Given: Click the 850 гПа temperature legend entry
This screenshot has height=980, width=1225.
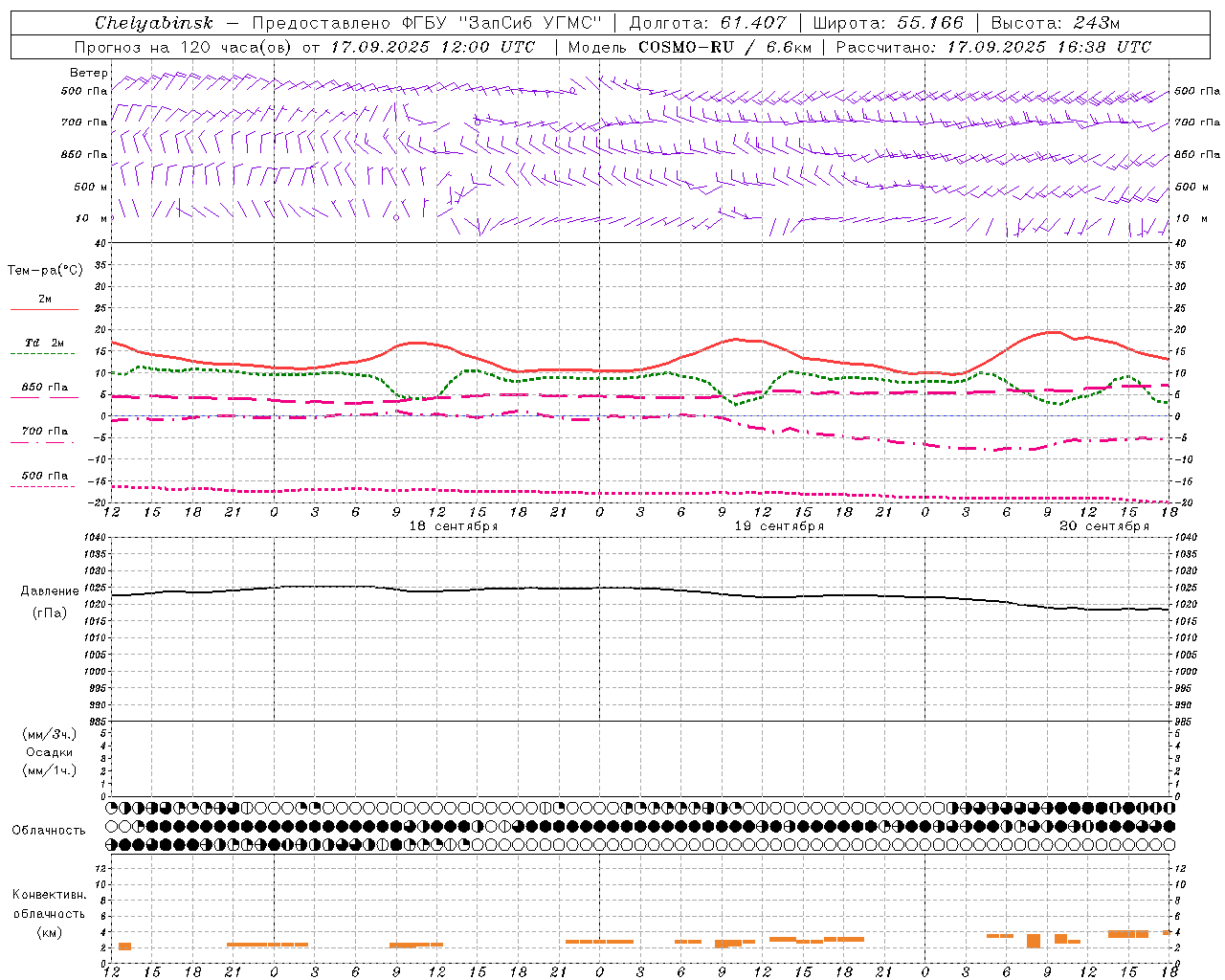Looking at the screenshot, I should click(45, 387).
